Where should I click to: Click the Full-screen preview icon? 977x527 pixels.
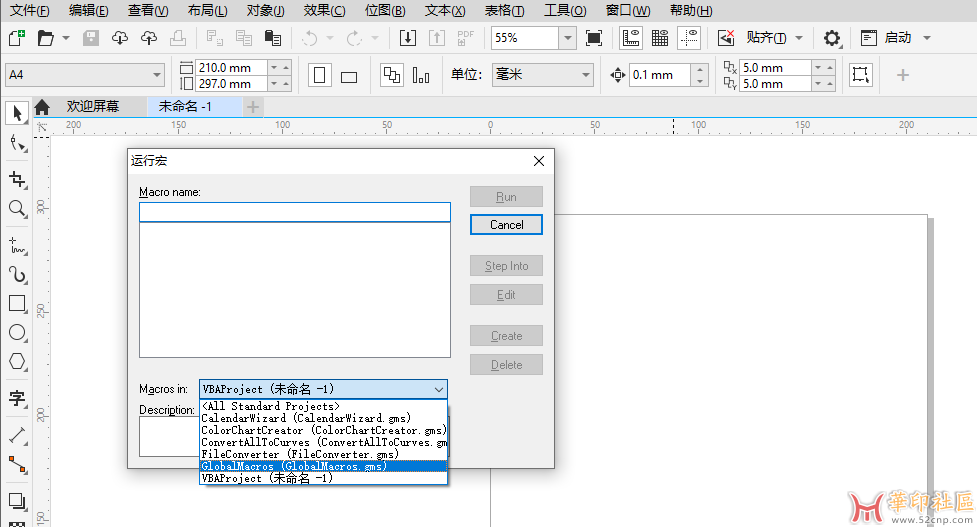point(594,38)
